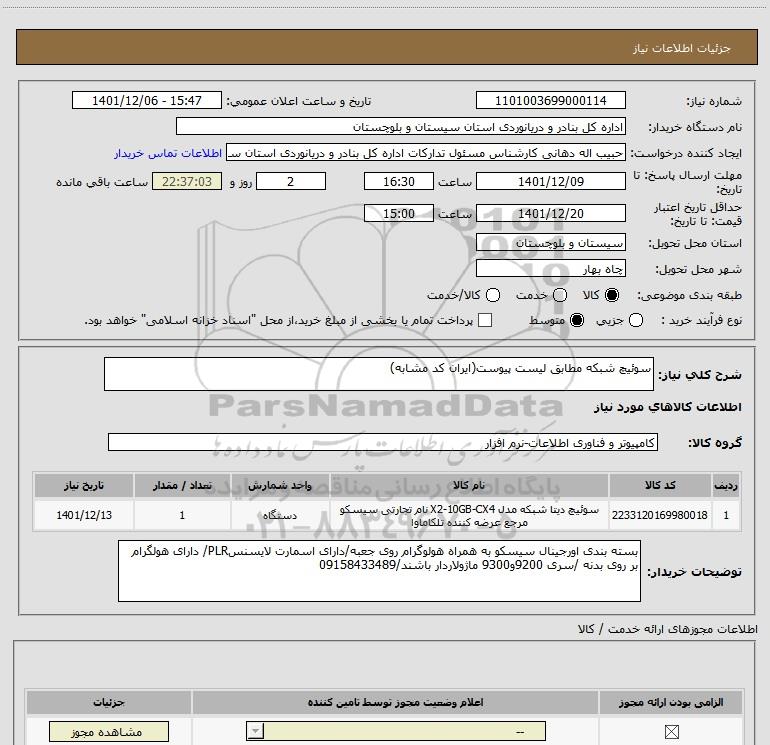Click the remaining days field showing 2
Viewport: 770px width, 745px height.
coord(291,182)
